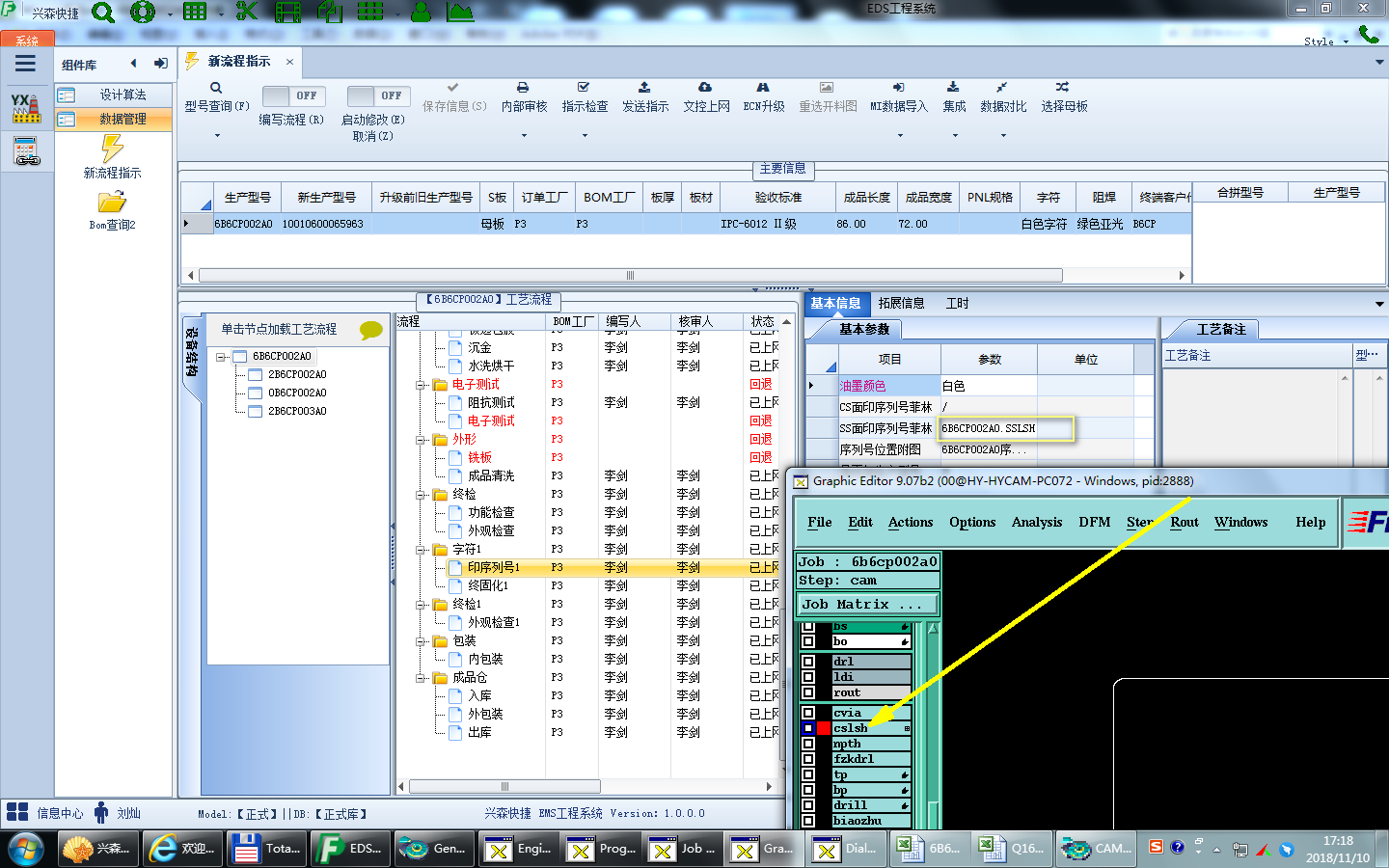Click the 集成 download button
Screen dimensions: 1389x868
tap(954, 97)
